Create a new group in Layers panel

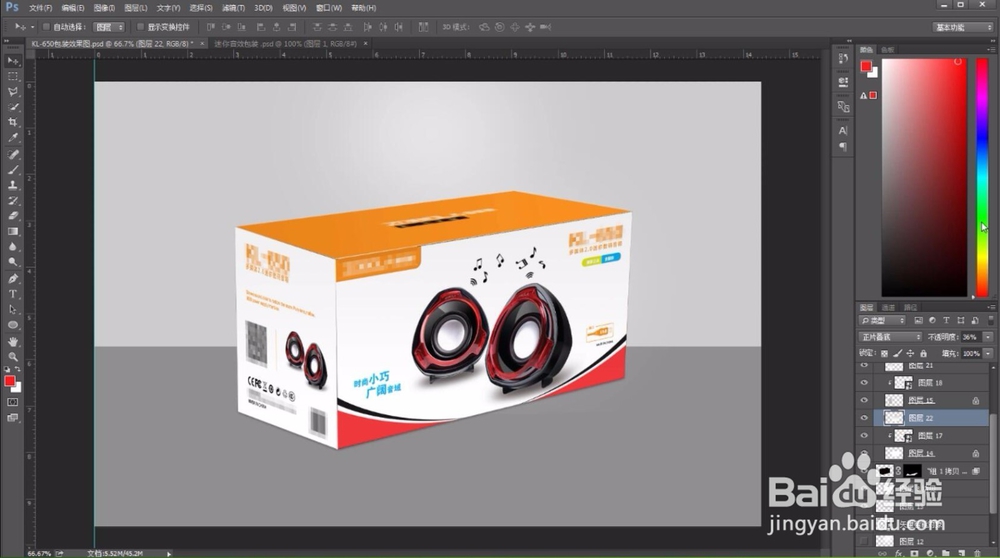(x=945, y=554)
